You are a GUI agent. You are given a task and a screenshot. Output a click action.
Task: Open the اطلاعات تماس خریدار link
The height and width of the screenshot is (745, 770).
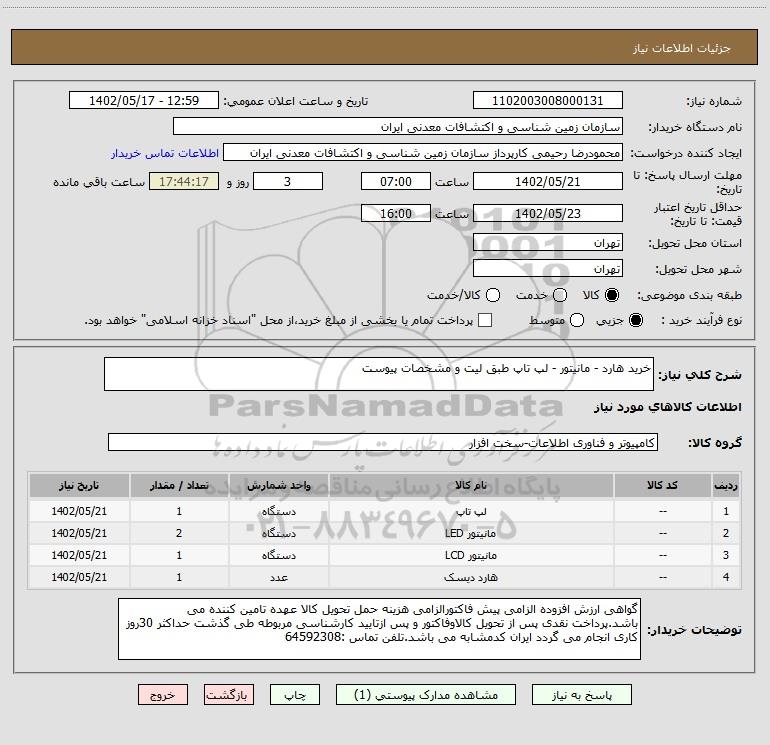165,153
